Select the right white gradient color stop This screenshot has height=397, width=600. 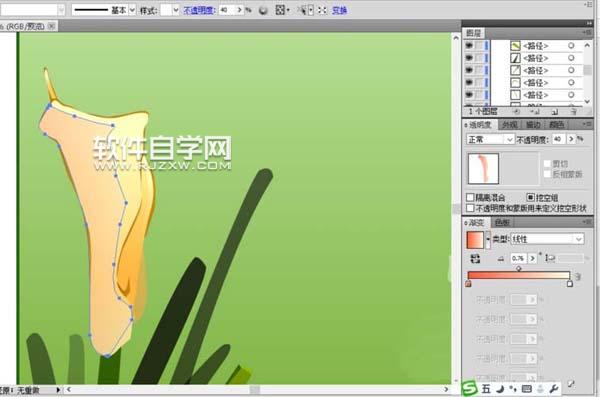pos(570,284)
